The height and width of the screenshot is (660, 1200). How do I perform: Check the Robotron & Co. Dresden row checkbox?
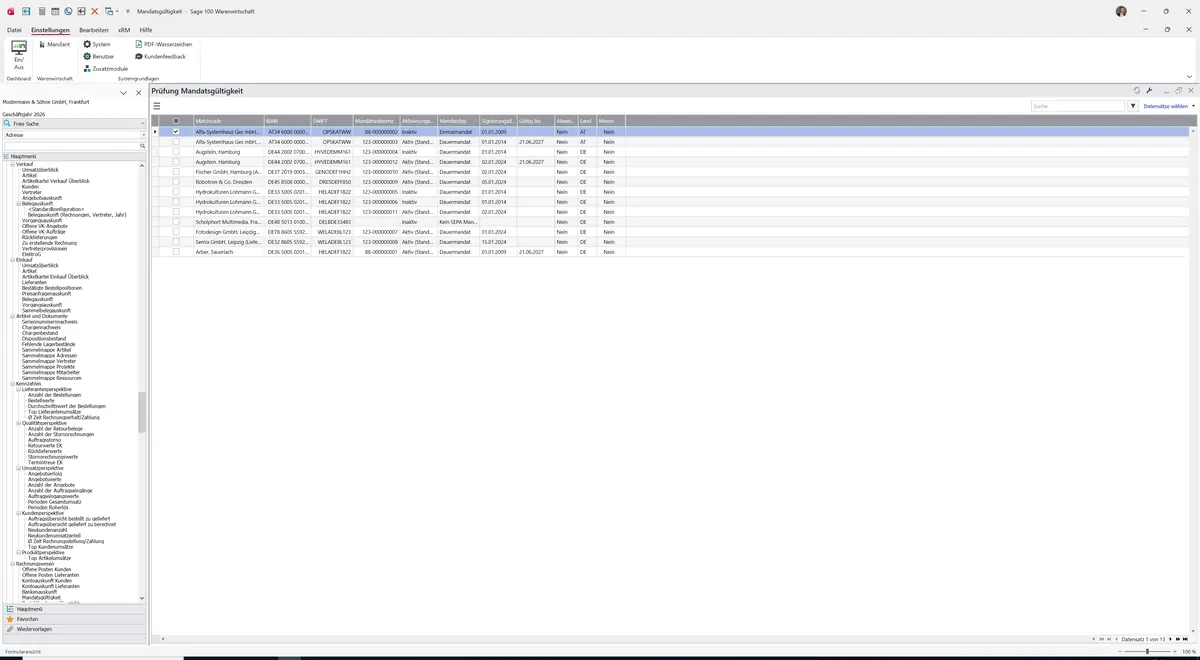pyautogui.click(x=176, y=182)
